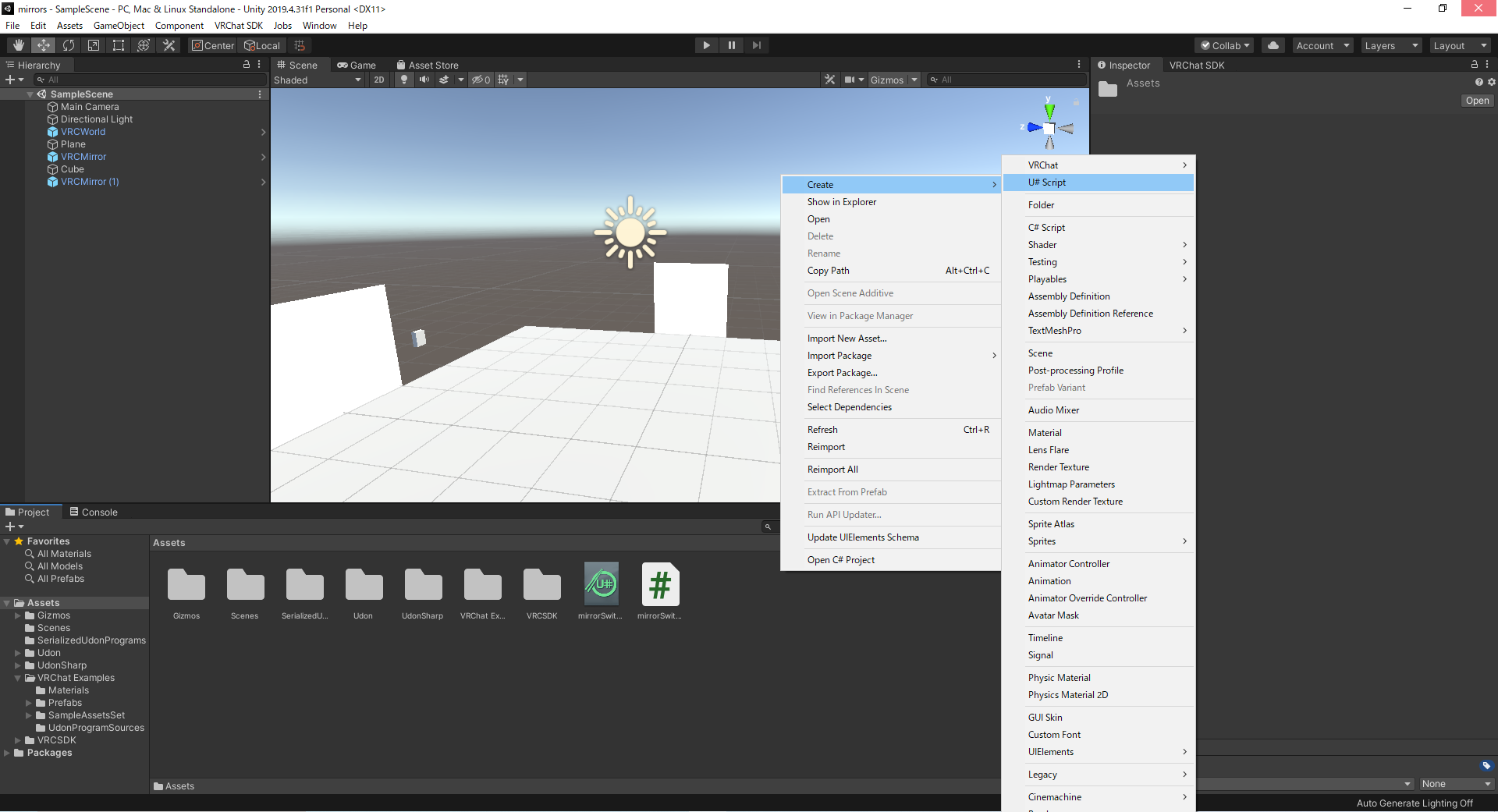Image resolution: width=1498 pixels, height=812 pixels.
Task: Open Hierarchy create plus button
Action: tap(14, 80)
